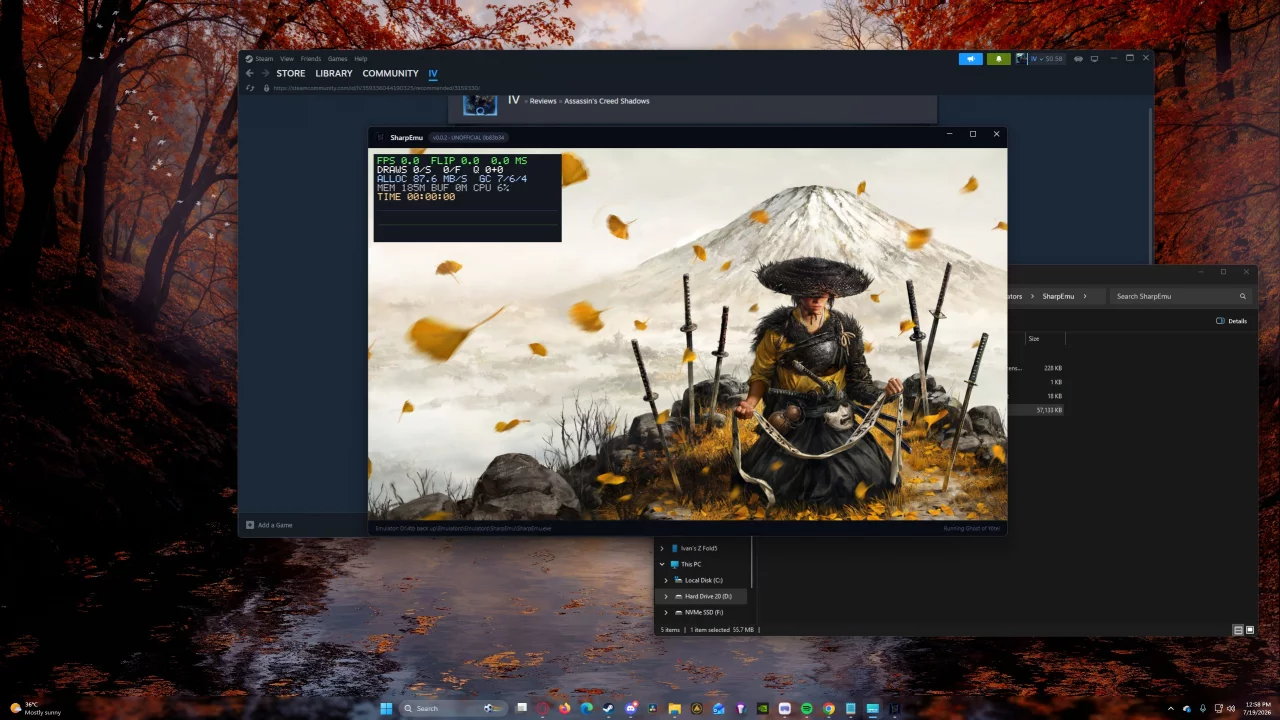Launch Opera GX from the taskbar
1280x720 pixels.
point(543,709)
